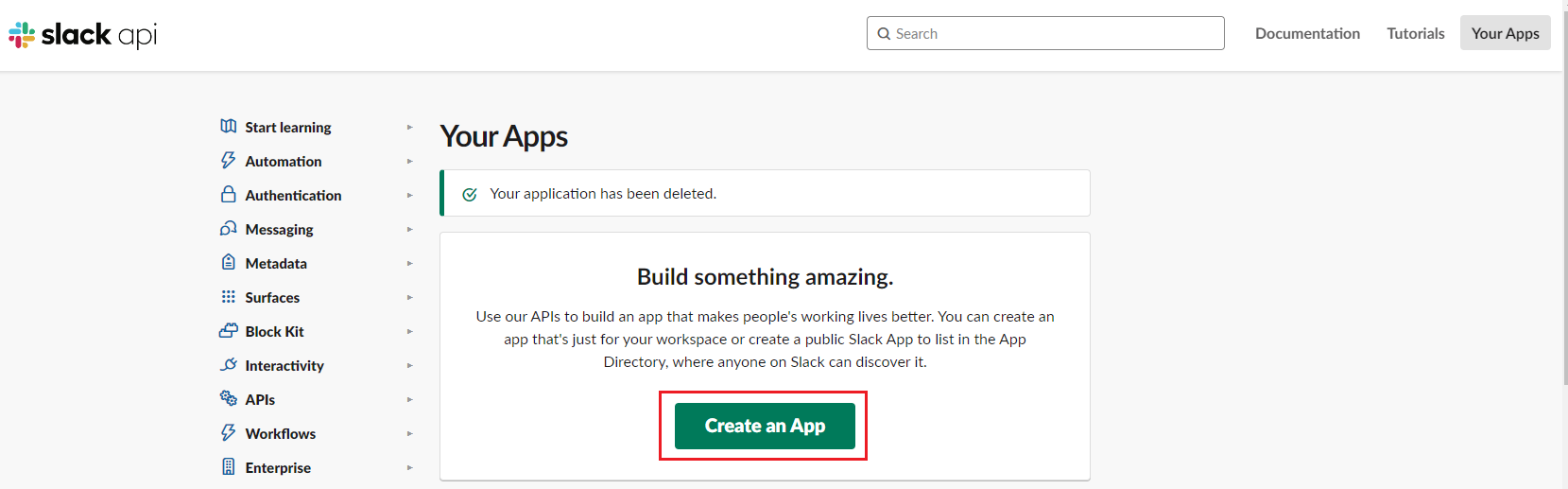Open the Metadata sidebar link
The height and width of the screenshot is (489, 1568).
[276, 263]
